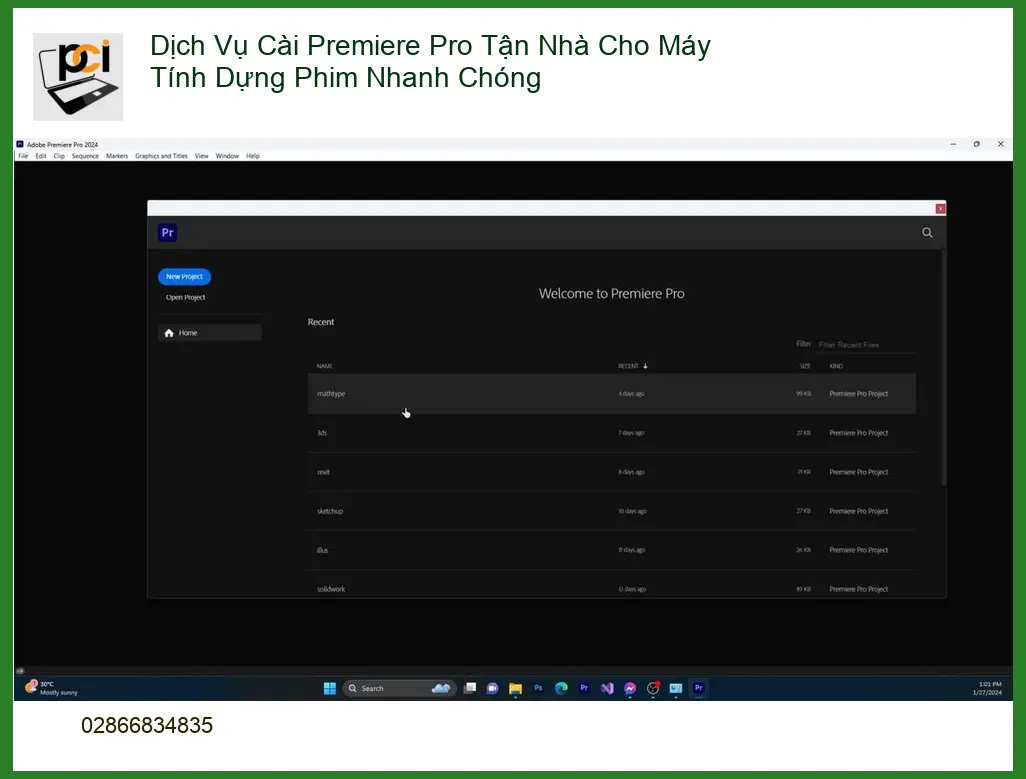This screenshot has height=779, width=1026.
Task: Open the Teams chat taskbar icon
Action: pyautogui.click(x=493, y=688)
